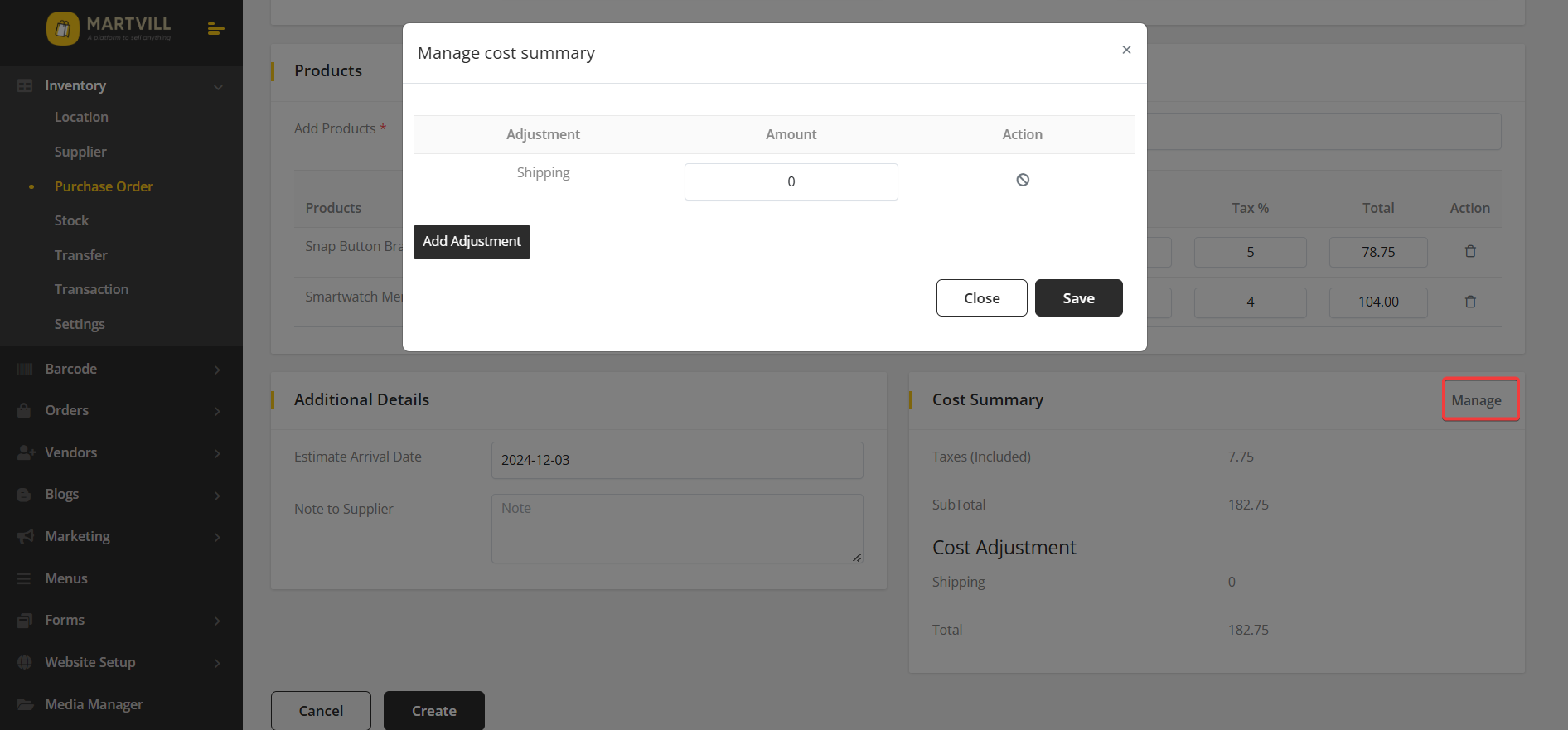This screenshot has width=1568, height=730.
Task: Close the Manage cost summary dialog with X
Action: click(x=1126, y=50)
